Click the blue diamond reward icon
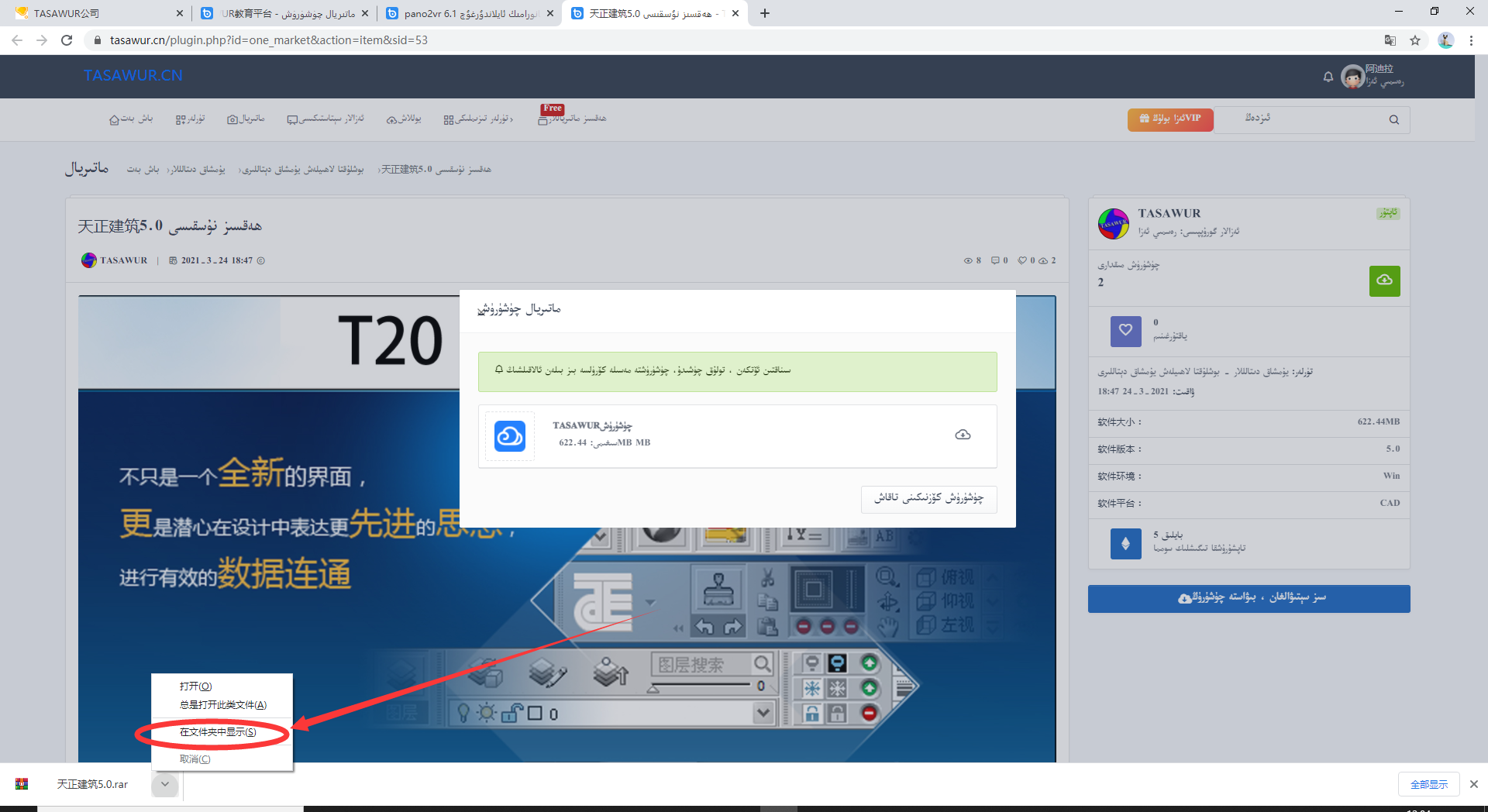Viewport: 1488px width, 812px height. pos(1125,543)
